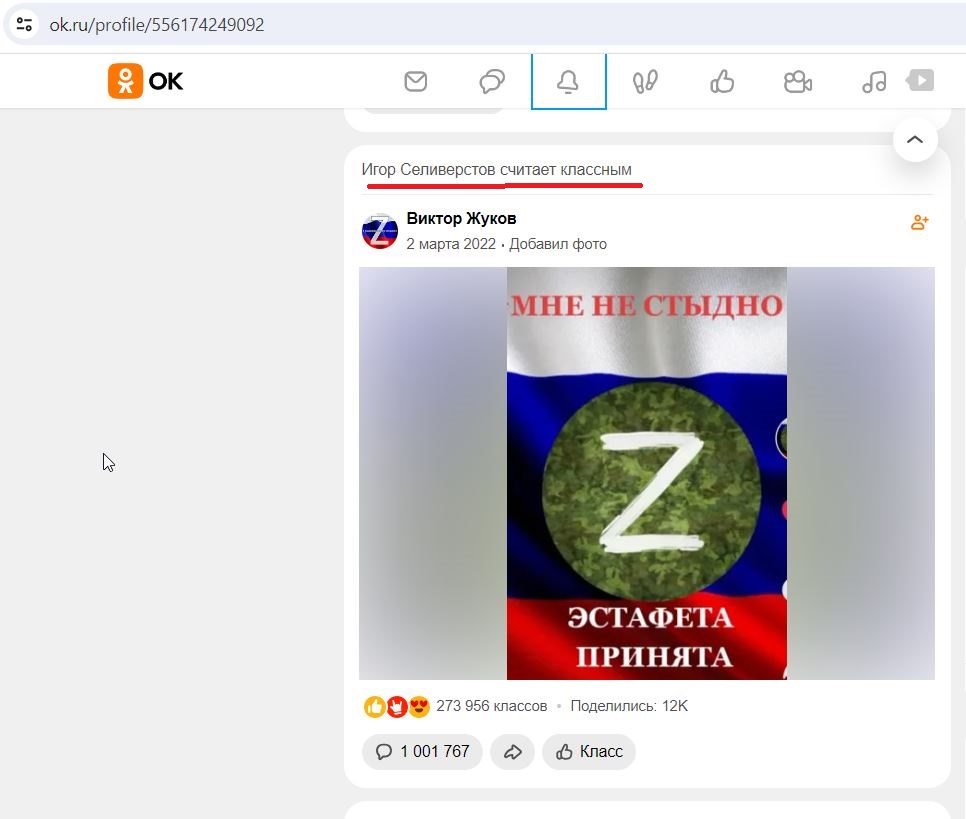View Поделились: 12K shares

(629, 706)
